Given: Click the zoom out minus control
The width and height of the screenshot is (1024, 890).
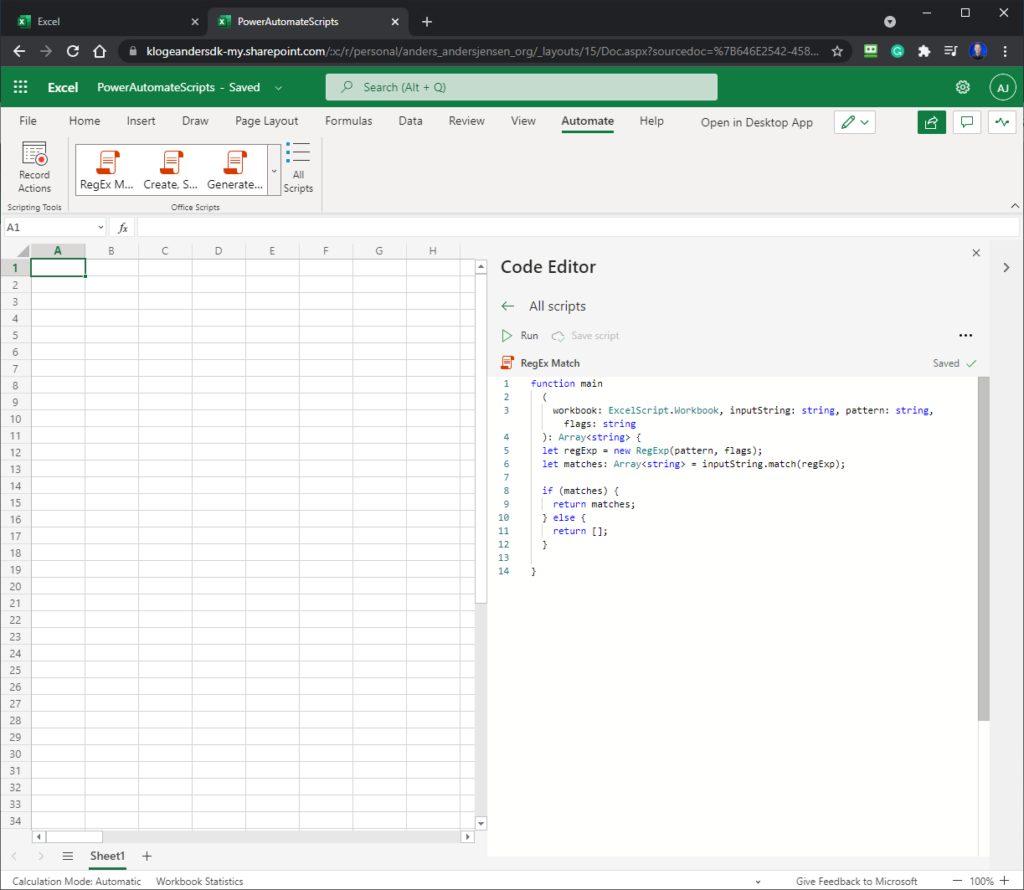Looking at the screenshot, I should point(957,881).
